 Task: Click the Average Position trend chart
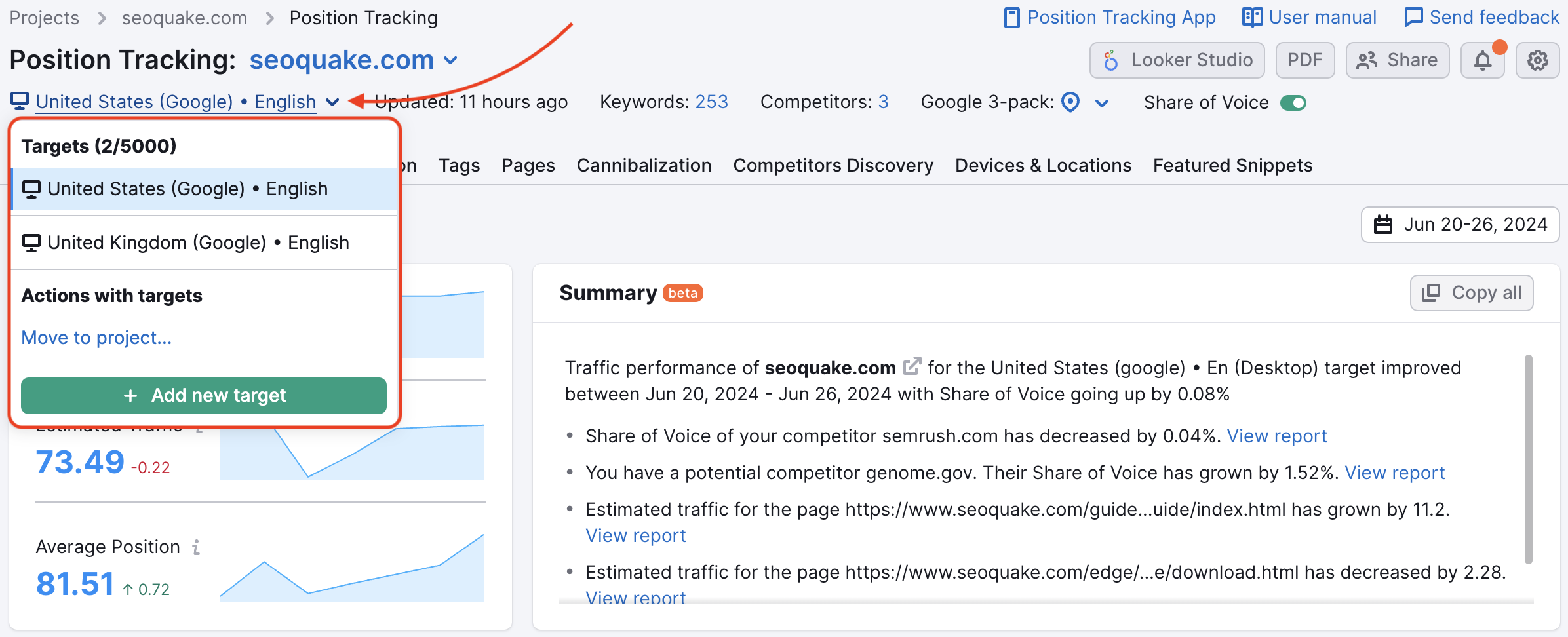tap(352, 568)
